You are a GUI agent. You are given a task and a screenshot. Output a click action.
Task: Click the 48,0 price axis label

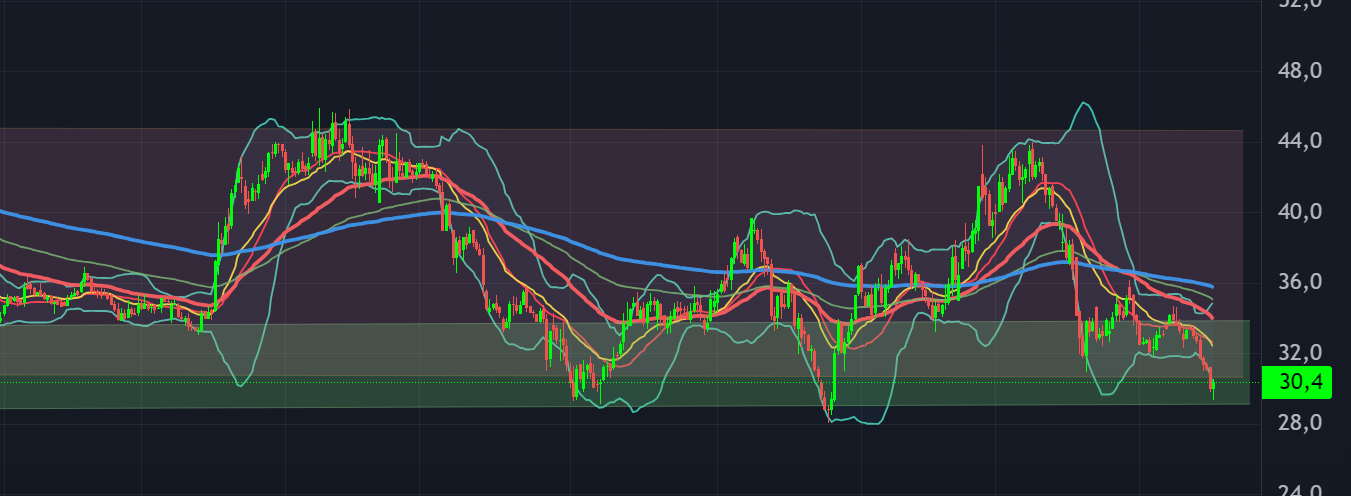click(1303, 72)
